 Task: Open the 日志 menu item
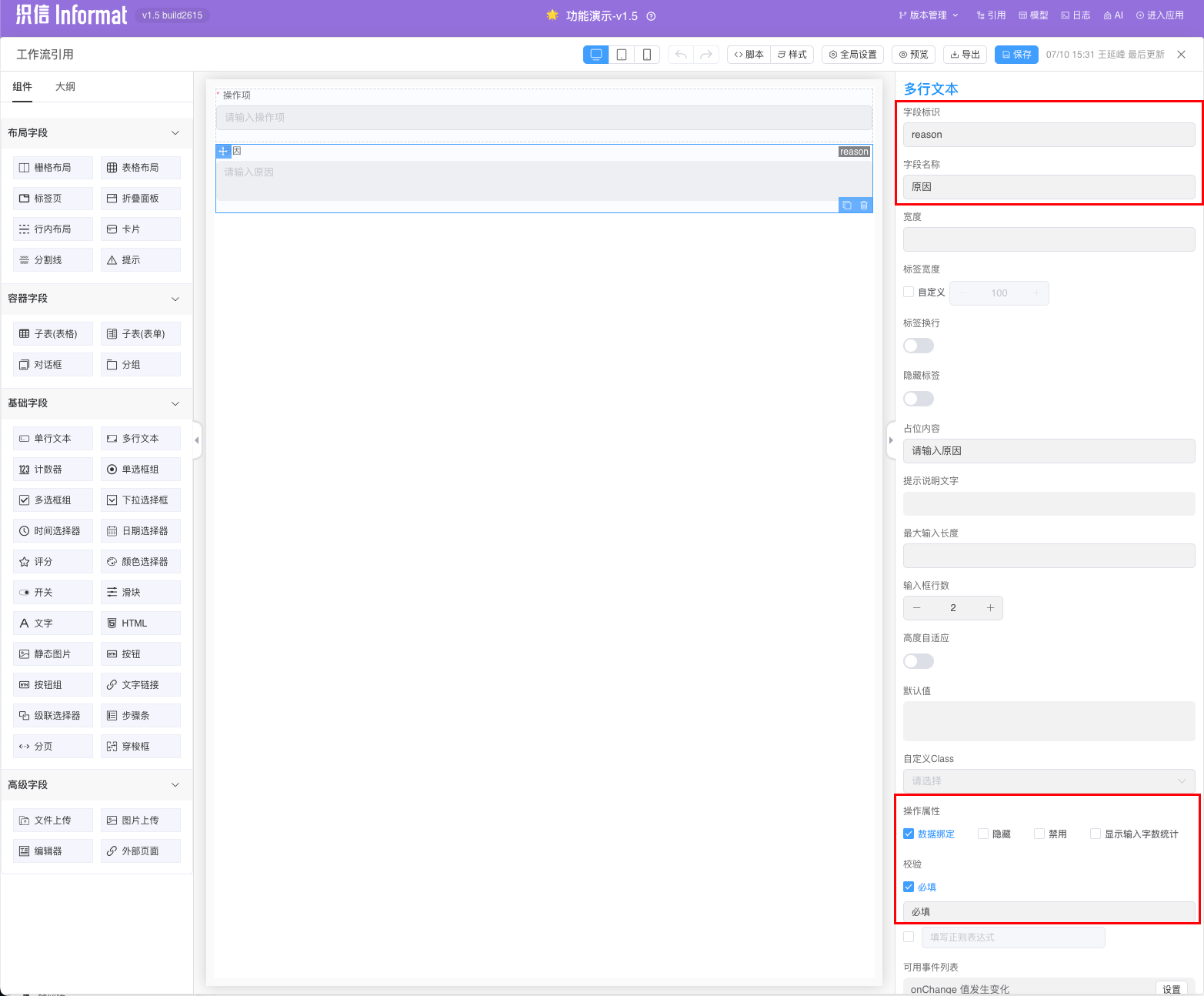1076,15
